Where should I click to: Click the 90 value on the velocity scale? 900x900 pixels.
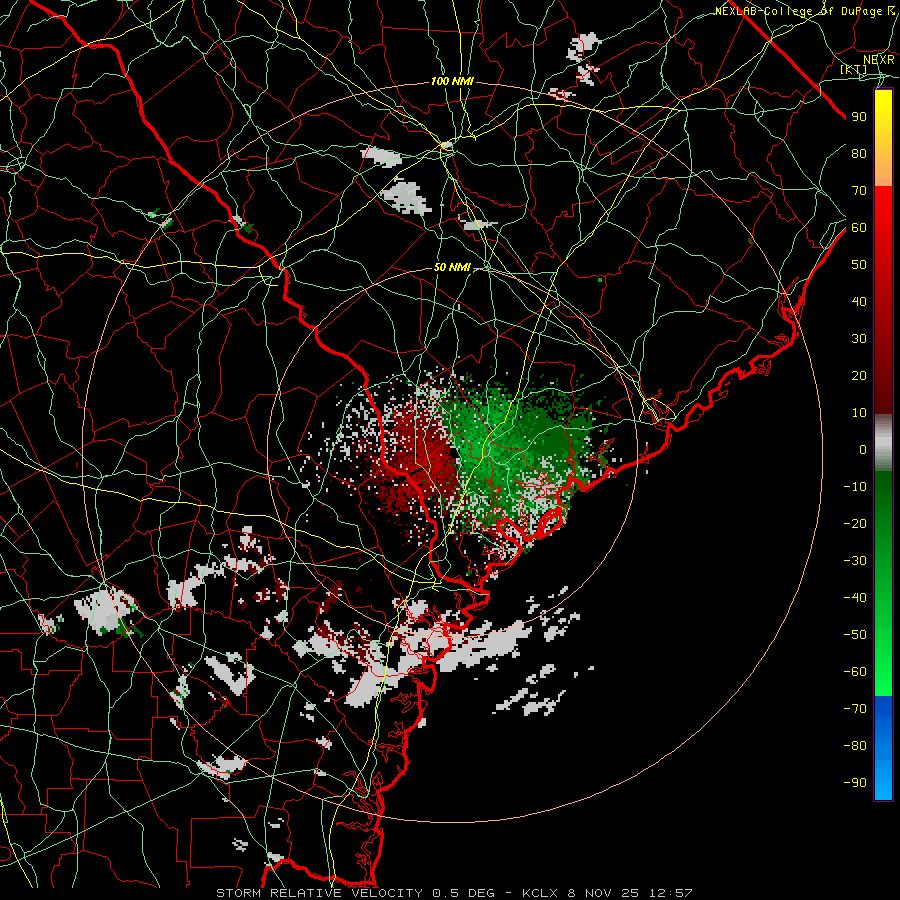(859, 117)
